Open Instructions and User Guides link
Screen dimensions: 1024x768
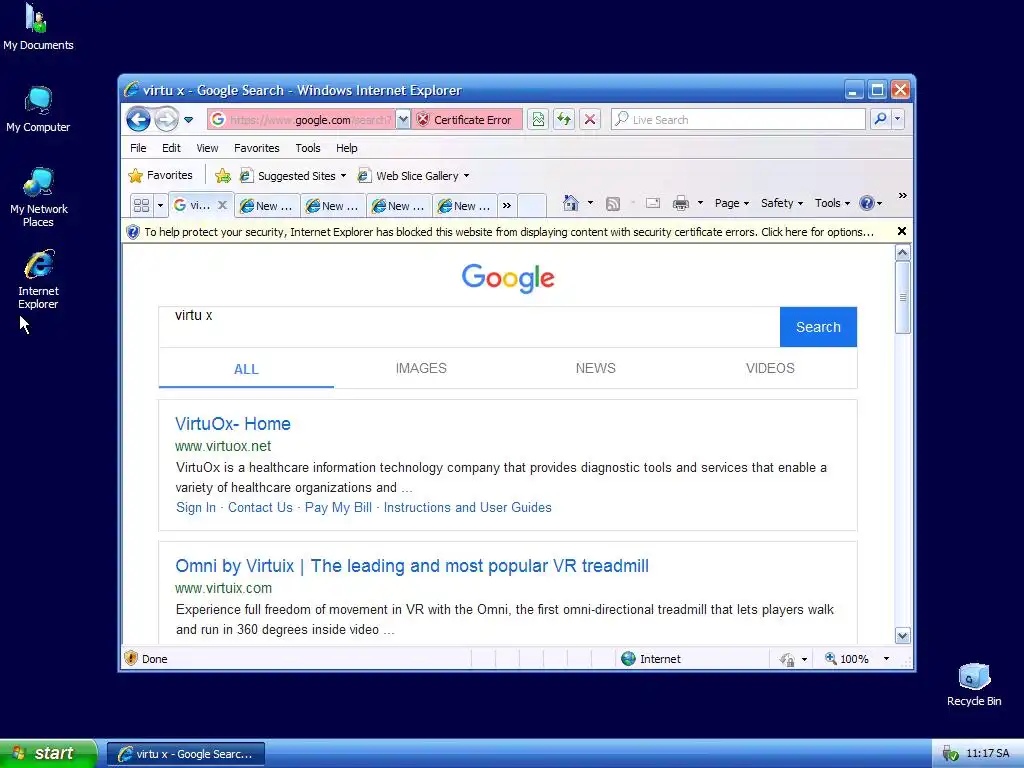click(x=468, y=507)
